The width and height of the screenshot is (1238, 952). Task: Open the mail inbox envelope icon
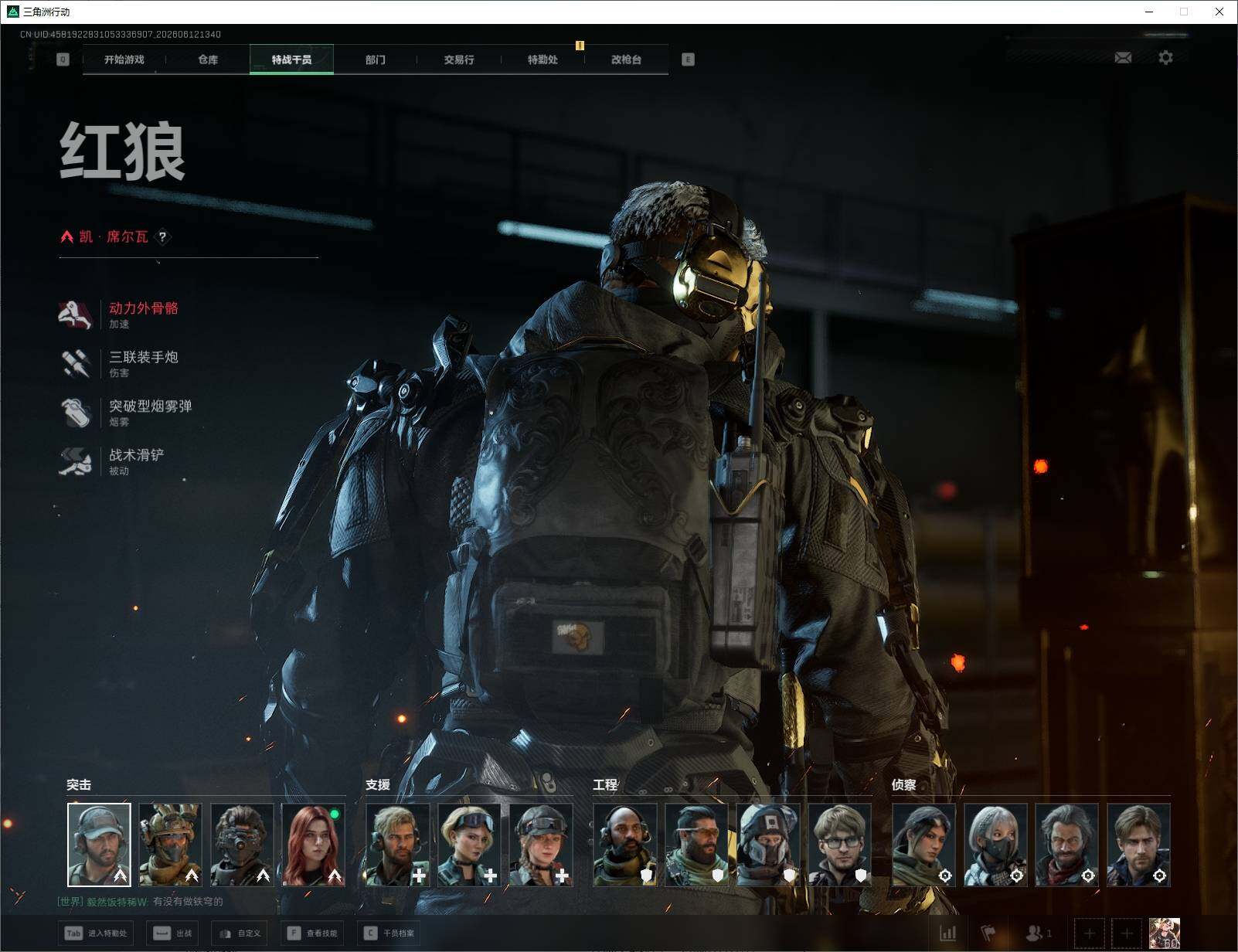[1123, 58]
